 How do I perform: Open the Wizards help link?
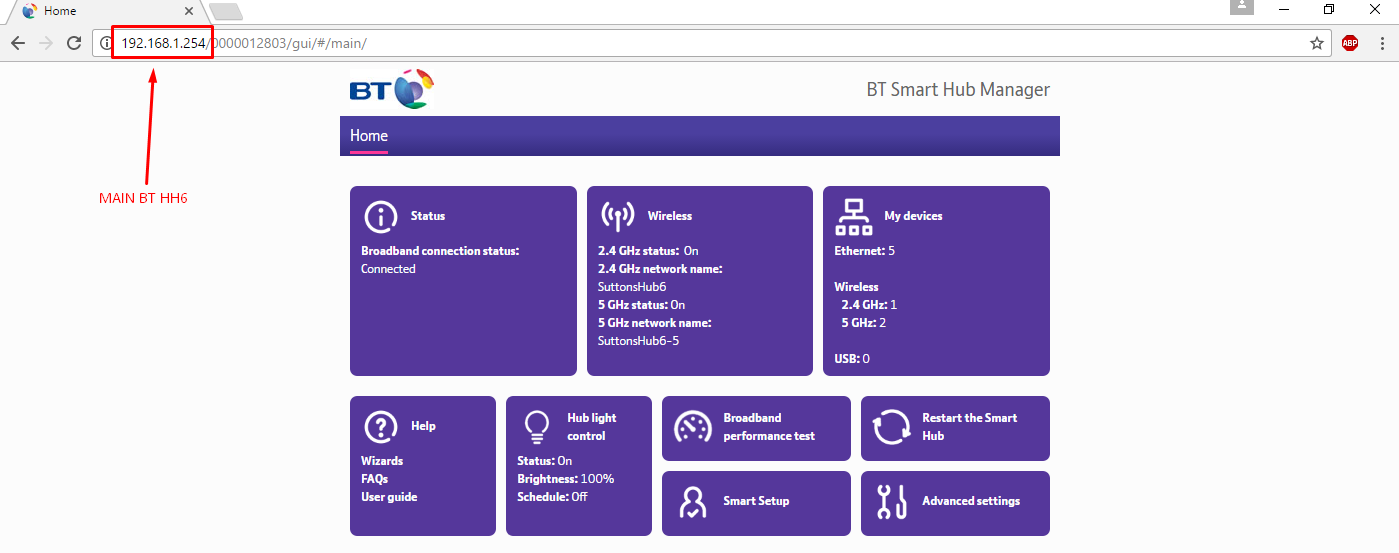pyautogui.click(x=382, y=461)
